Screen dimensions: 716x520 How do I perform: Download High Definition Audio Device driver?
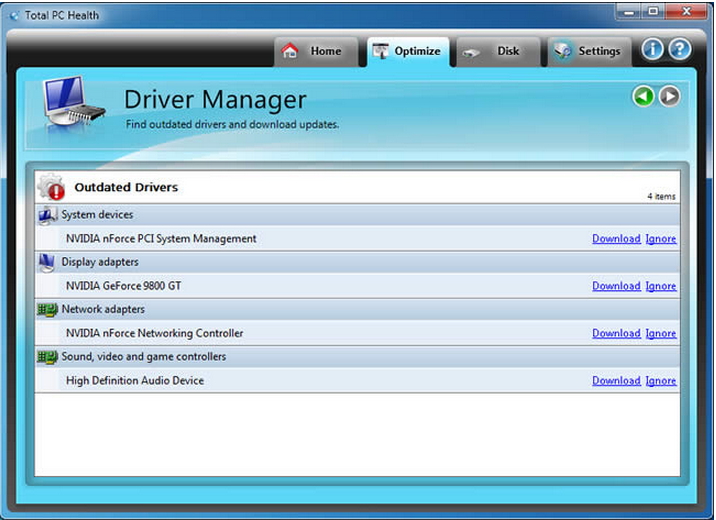616,381
